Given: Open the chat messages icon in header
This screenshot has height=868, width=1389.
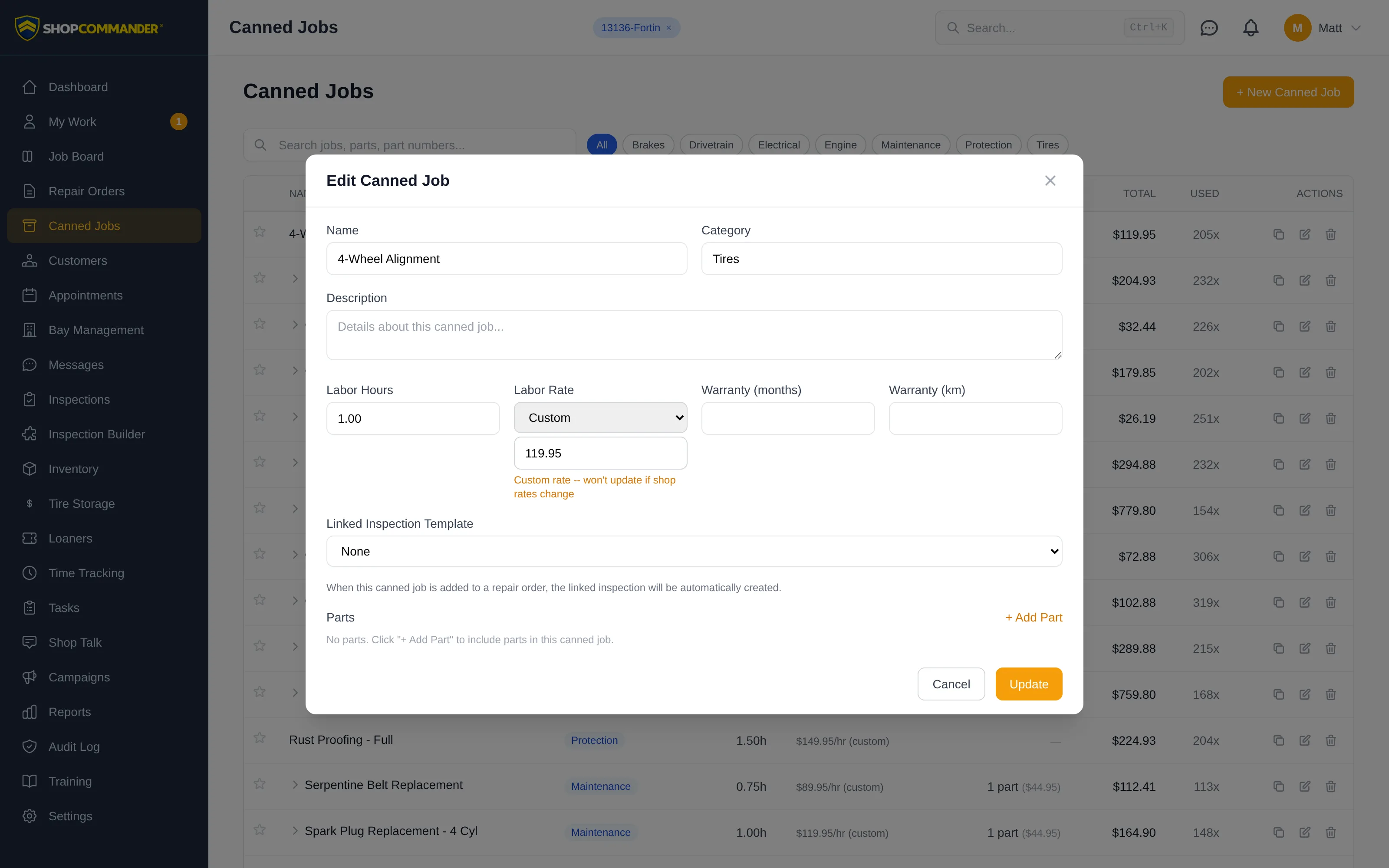Looking at the screenshot, I should pyautogui.click(x=1209, y=27).
